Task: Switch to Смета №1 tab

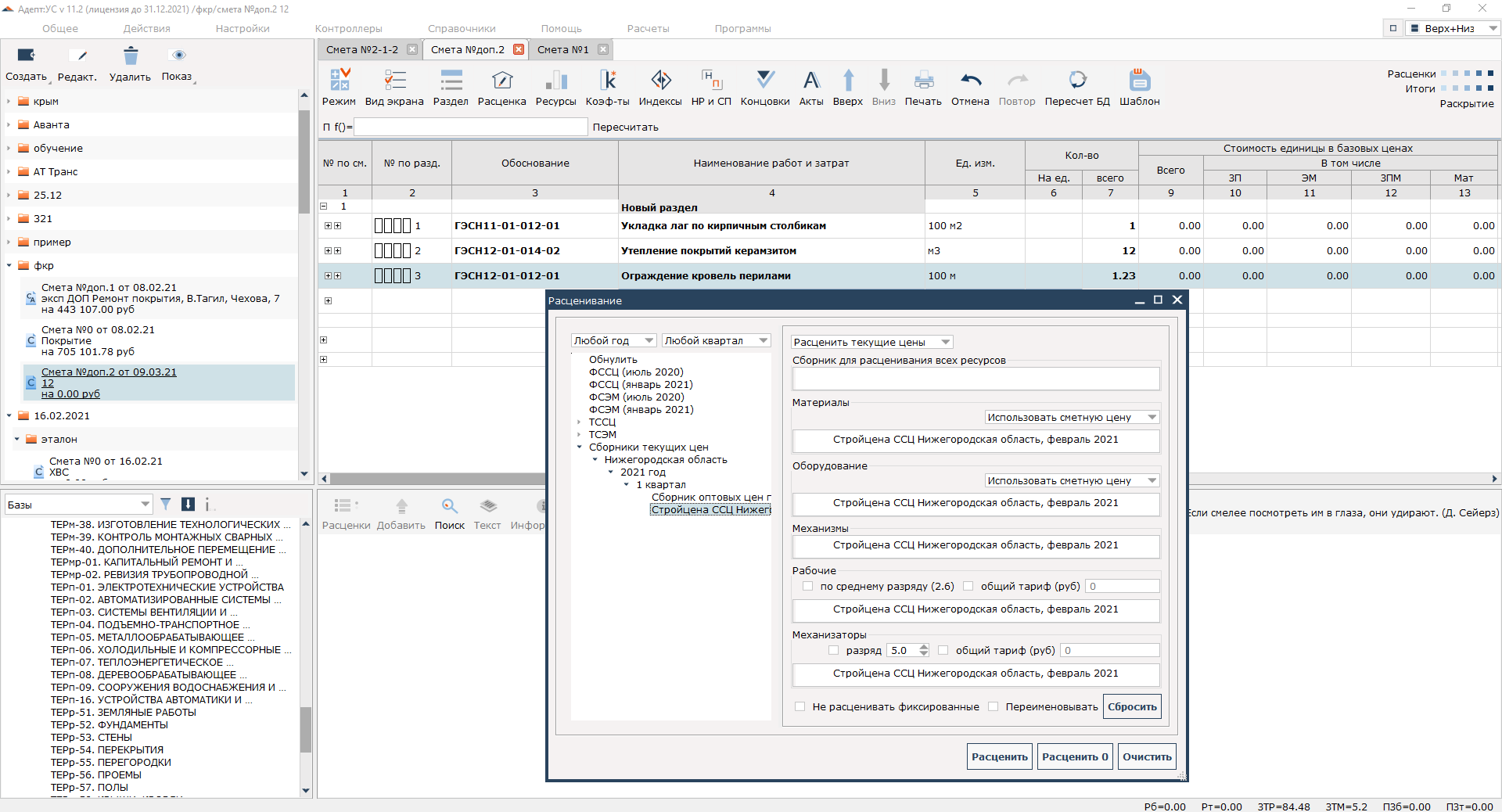Action: pyautogui.click(x=563, y=49)
